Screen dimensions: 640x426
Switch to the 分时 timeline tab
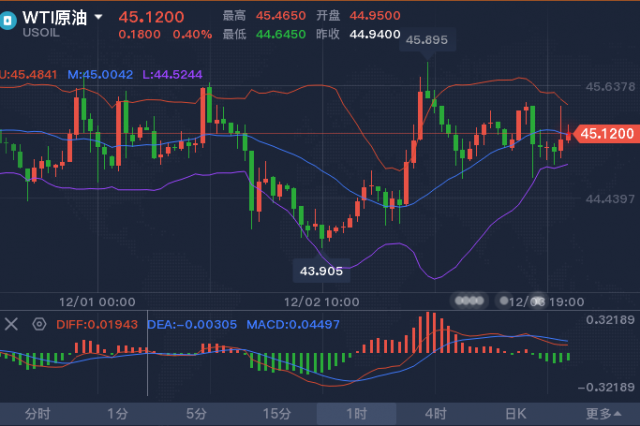pyautogui.click(x=37, y=414)
